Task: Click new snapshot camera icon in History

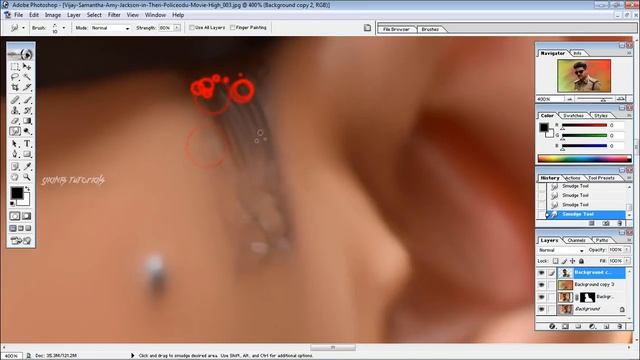Action: click(x=606, y=223)
